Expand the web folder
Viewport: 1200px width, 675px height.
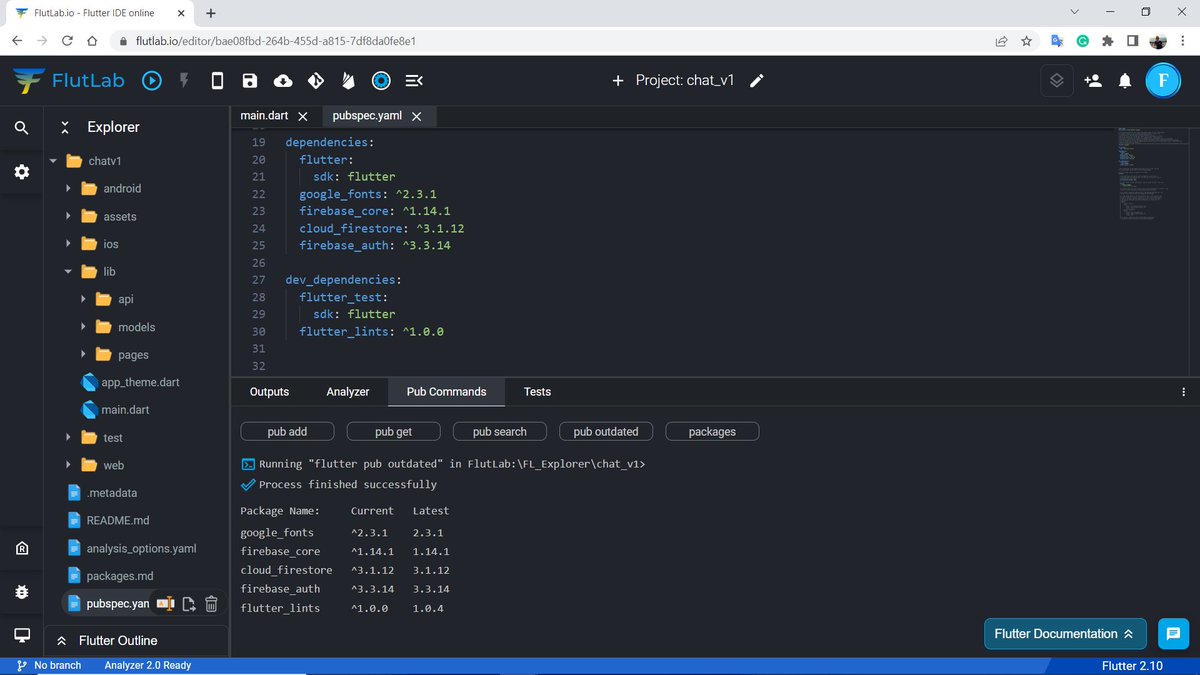(67, 465)
